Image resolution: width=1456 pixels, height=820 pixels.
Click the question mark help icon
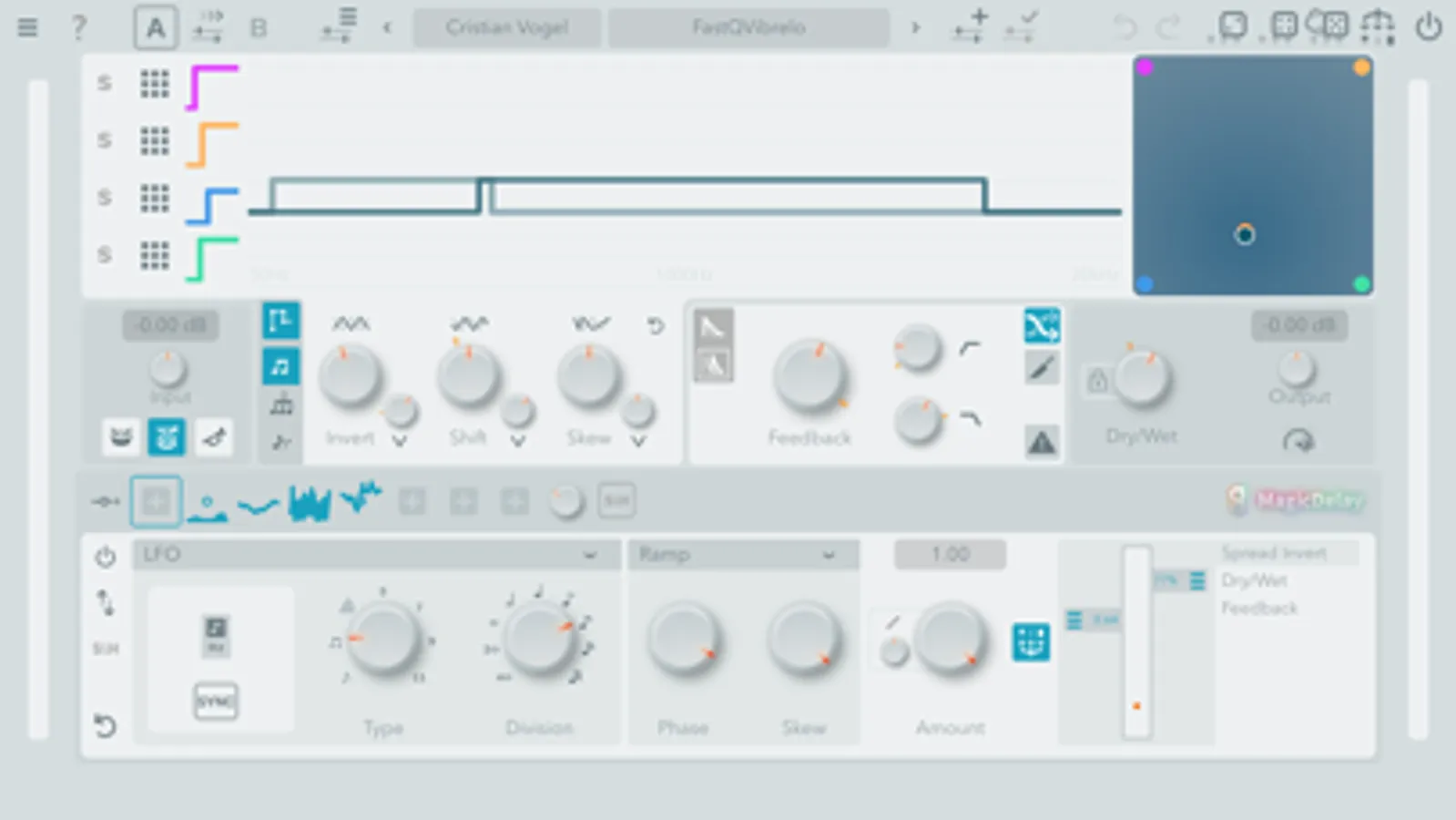point(79,27)
